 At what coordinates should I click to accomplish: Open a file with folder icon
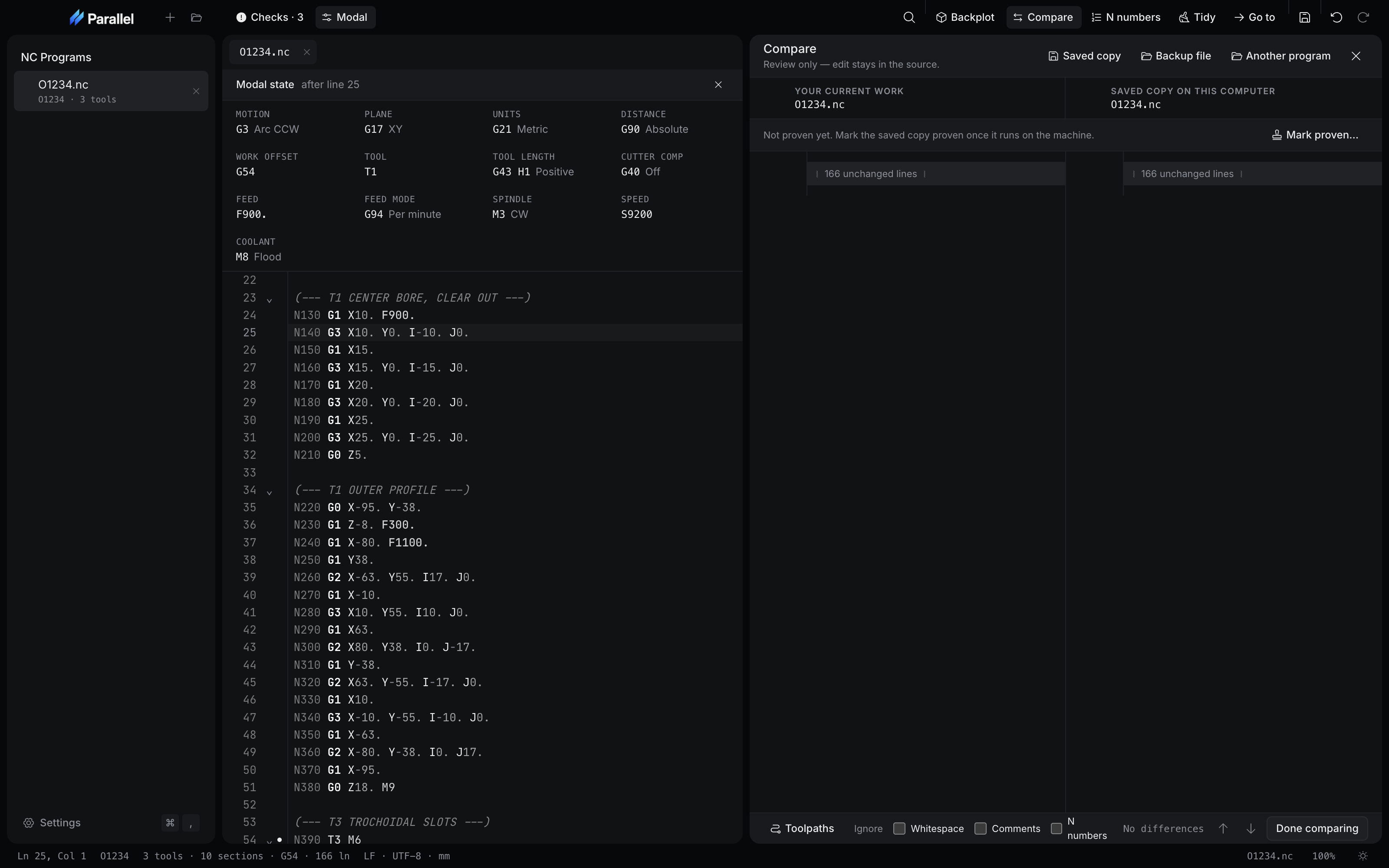point(196,17)
